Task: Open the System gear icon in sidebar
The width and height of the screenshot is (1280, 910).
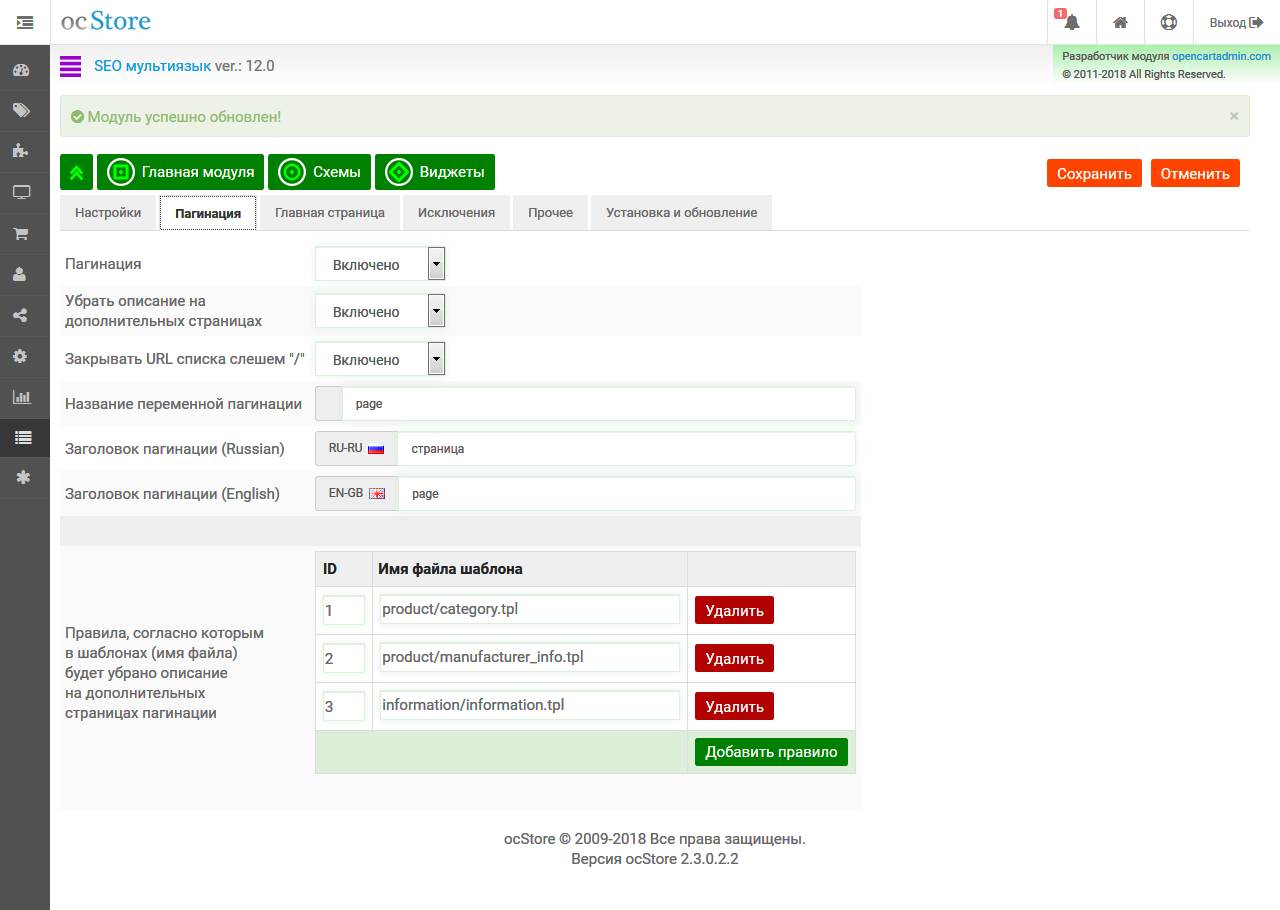Action: pyautogui.click(x=21, y=356)
